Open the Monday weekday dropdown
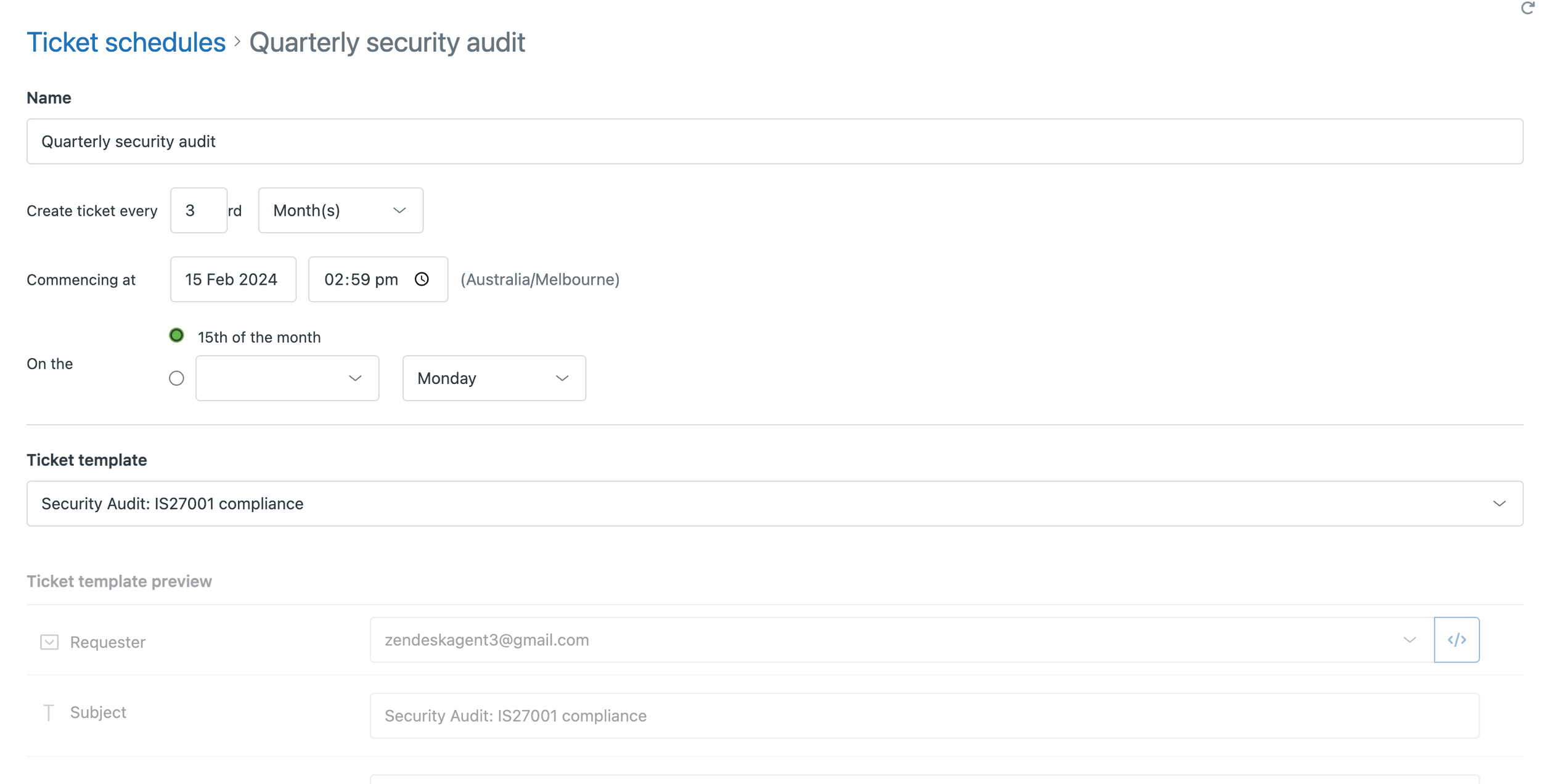Screen dimensions: 1541x784 494,378
